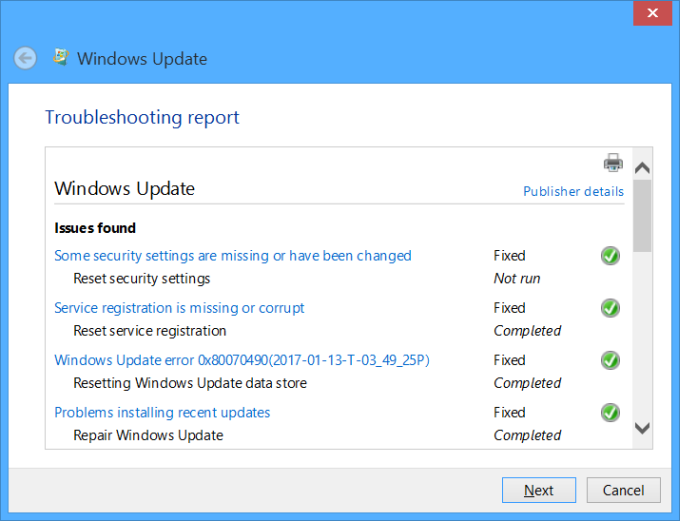The width and height of the screenshot is (680, 521).
Task: Open 'Some security settings are missing' link
Action: pyautogui.click(x=233, y=256)
